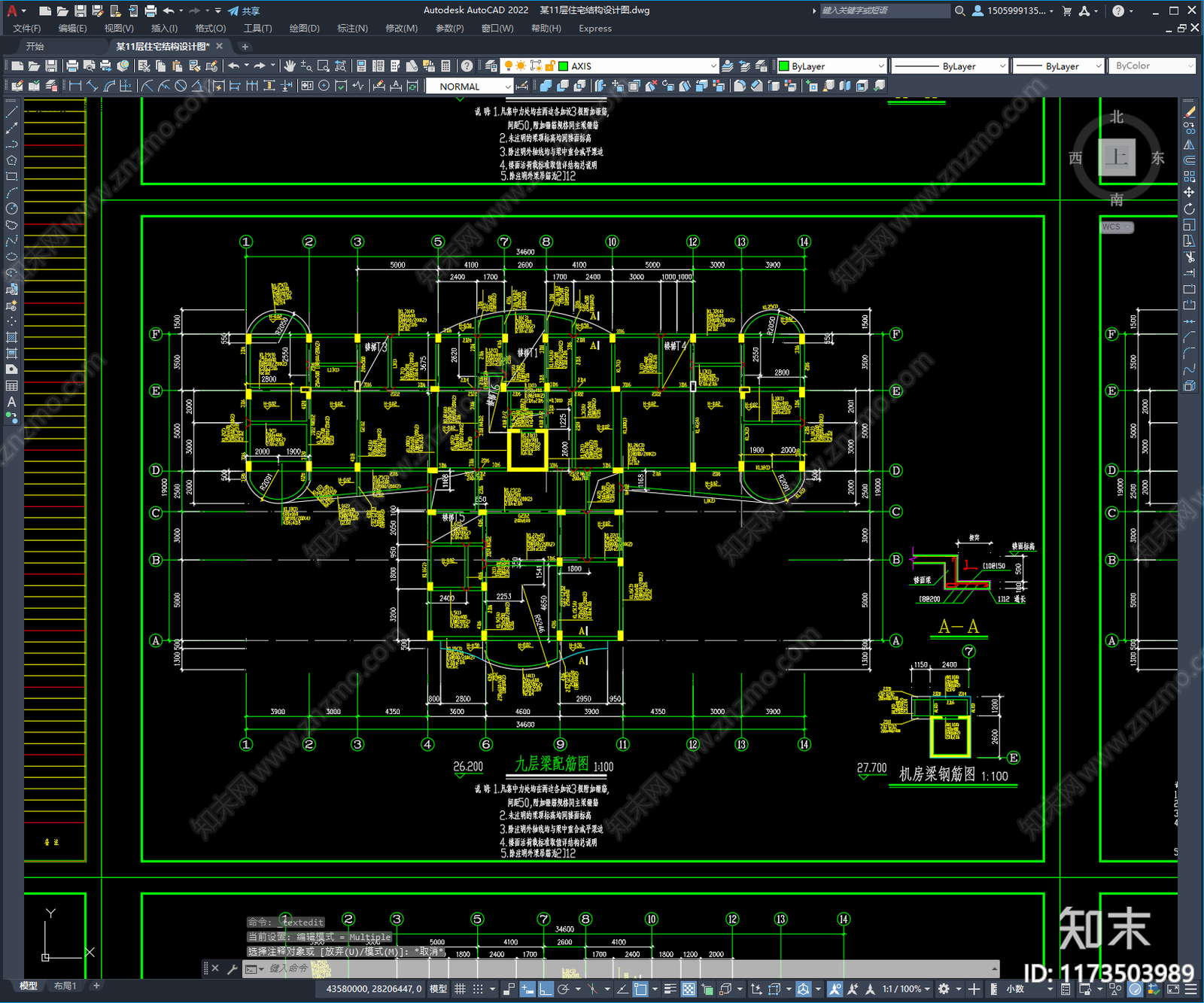1204x1003 pixels.
Task: Open workspace switching gear in status bar
Action: click(x=944, y=989)
